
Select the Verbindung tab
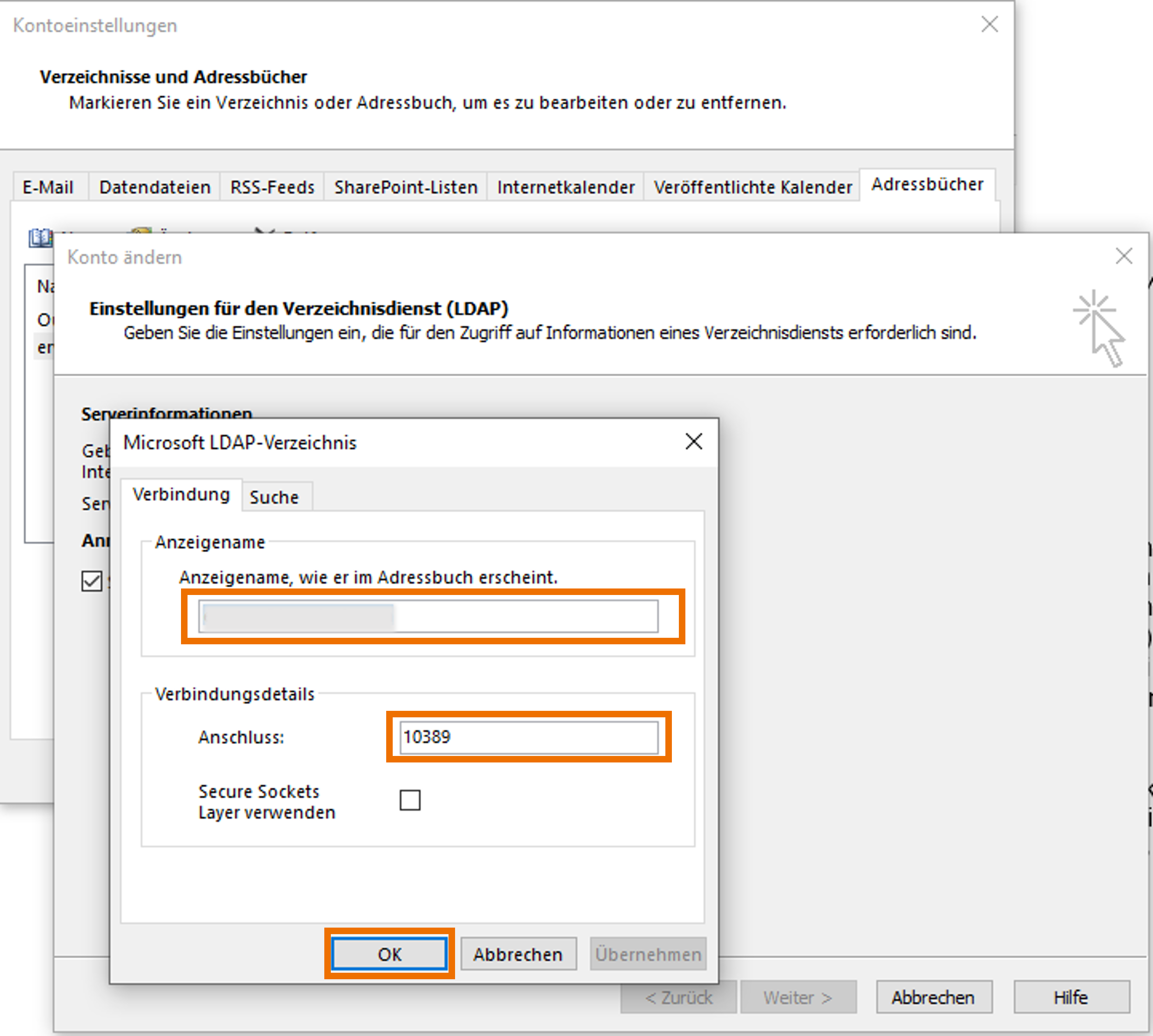click(x=181, y=494)
